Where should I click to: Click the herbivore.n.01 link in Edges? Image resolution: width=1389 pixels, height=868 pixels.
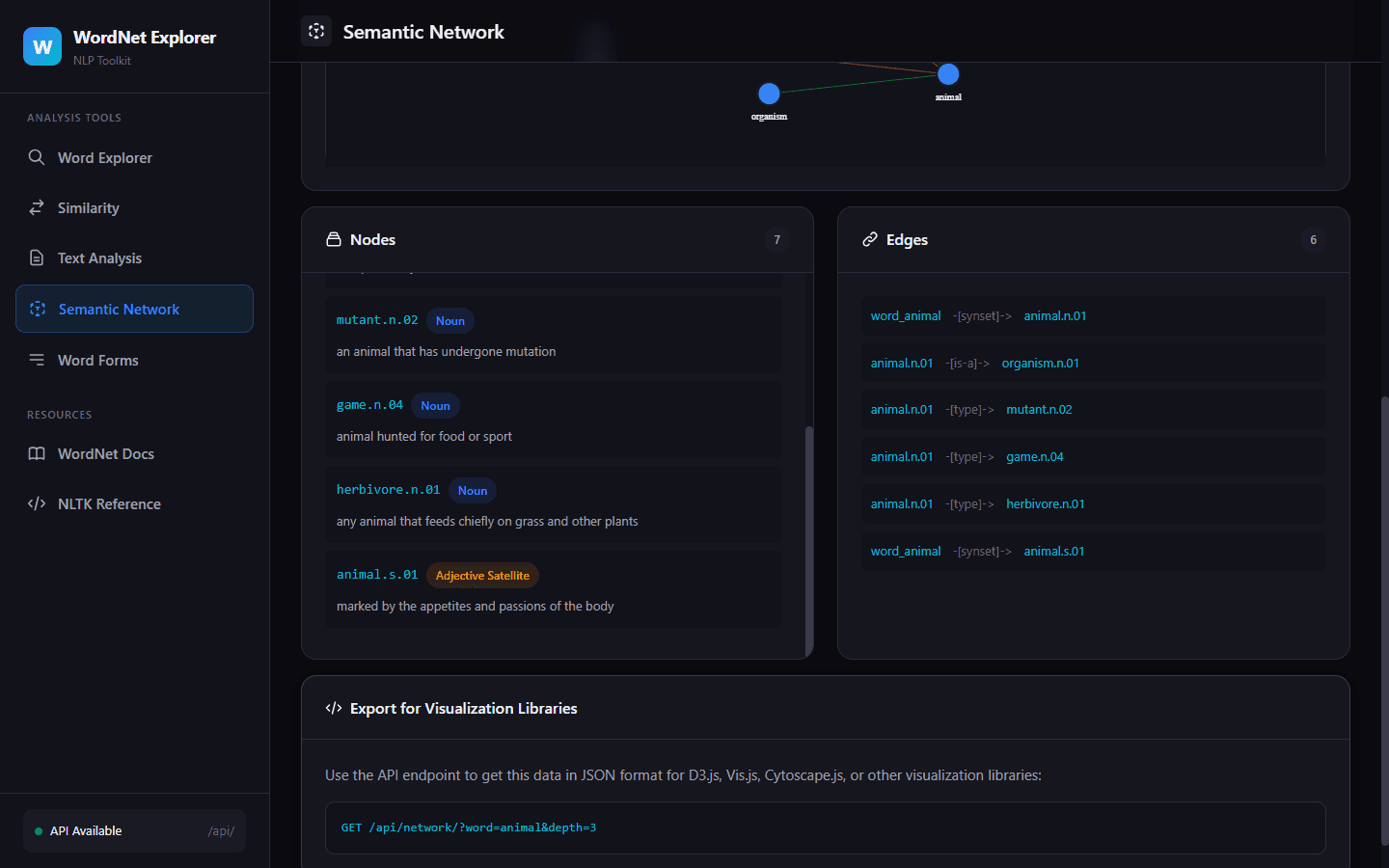(x=1046, y=503)
